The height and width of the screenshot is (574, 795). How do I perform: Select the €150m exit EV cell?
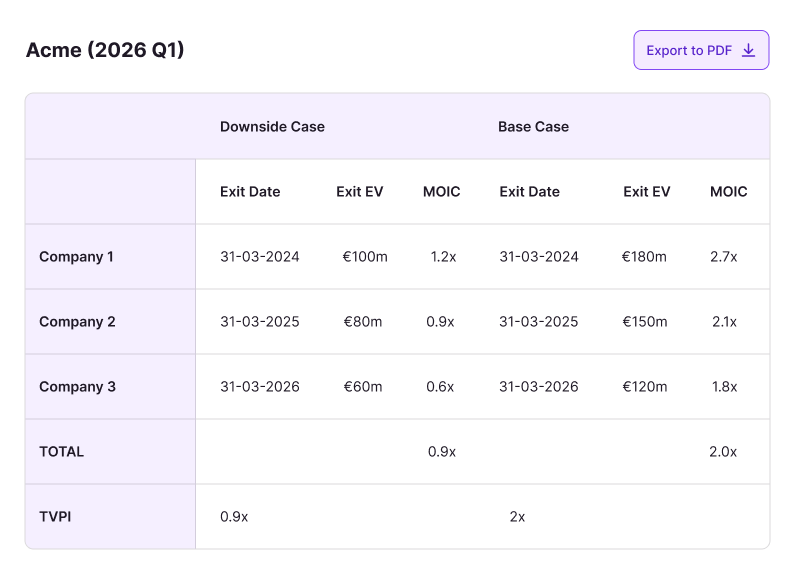[x=644, y=322]
